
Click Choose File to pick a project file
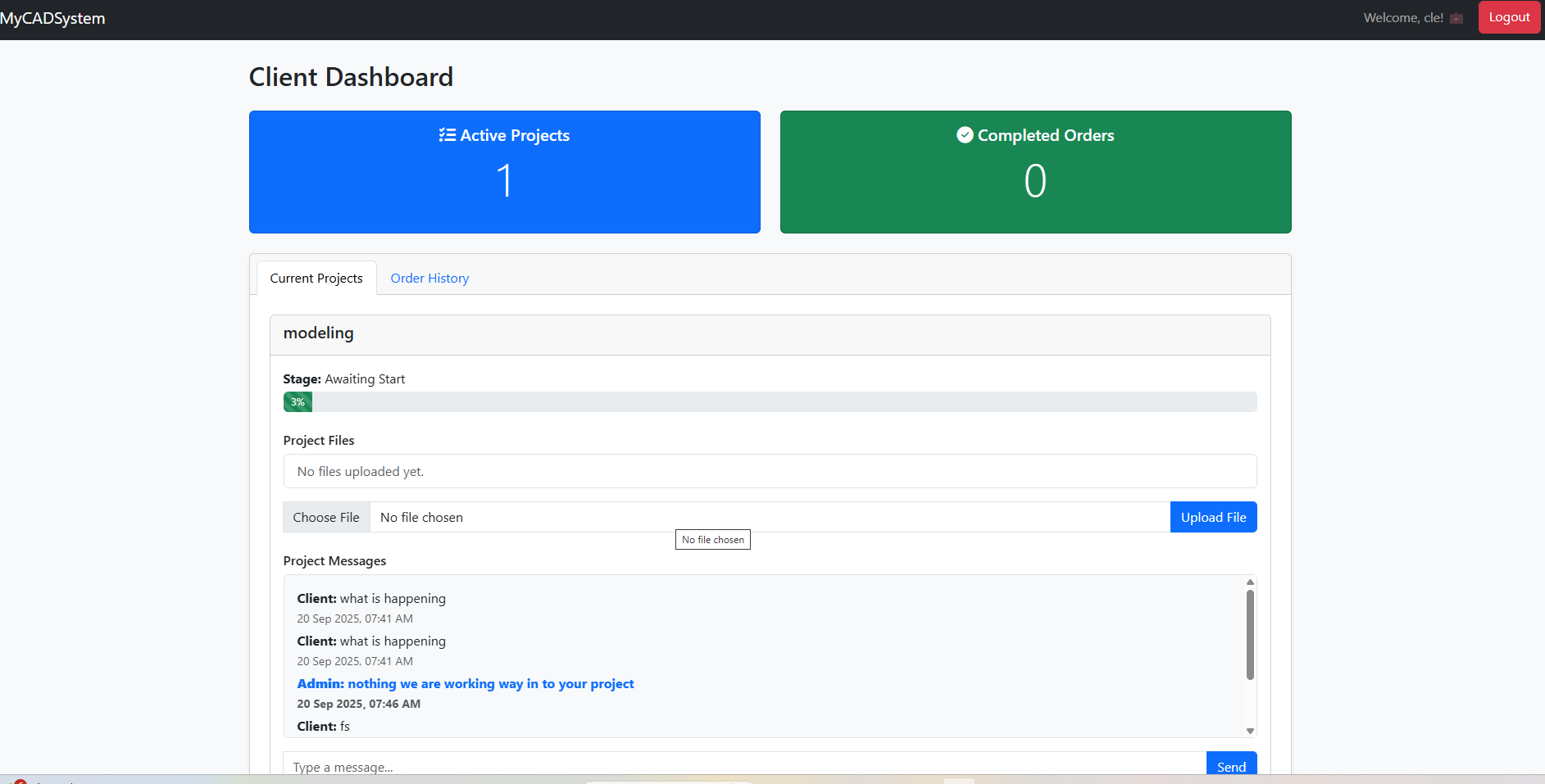pyautogui.click(x=326, y=517)
